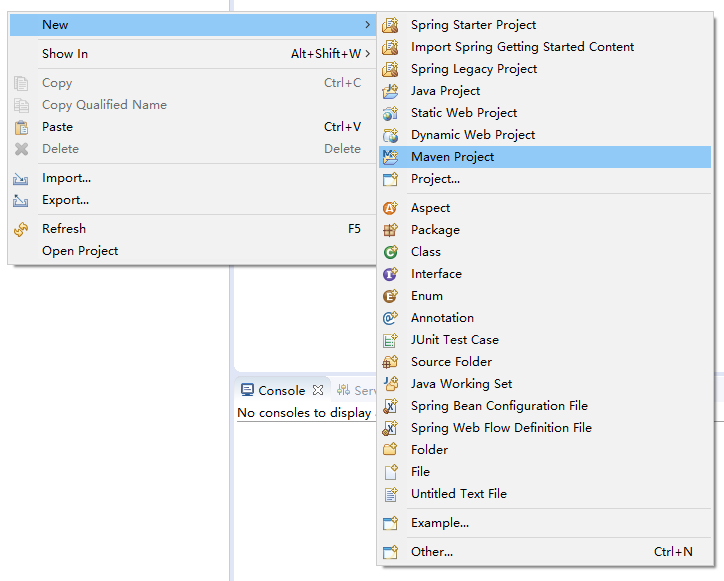Click the Static Web Project globe icon
This screenshot has width=724, height=581.
pyautogui.click(x=390, y=113)
